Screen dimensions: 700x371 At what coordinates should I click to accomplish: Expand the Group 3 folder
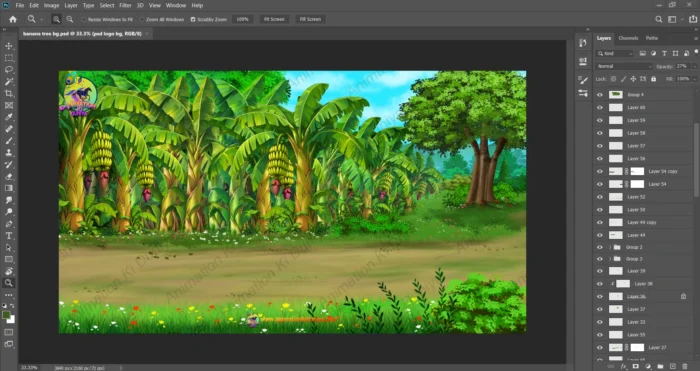click(610, 259)
